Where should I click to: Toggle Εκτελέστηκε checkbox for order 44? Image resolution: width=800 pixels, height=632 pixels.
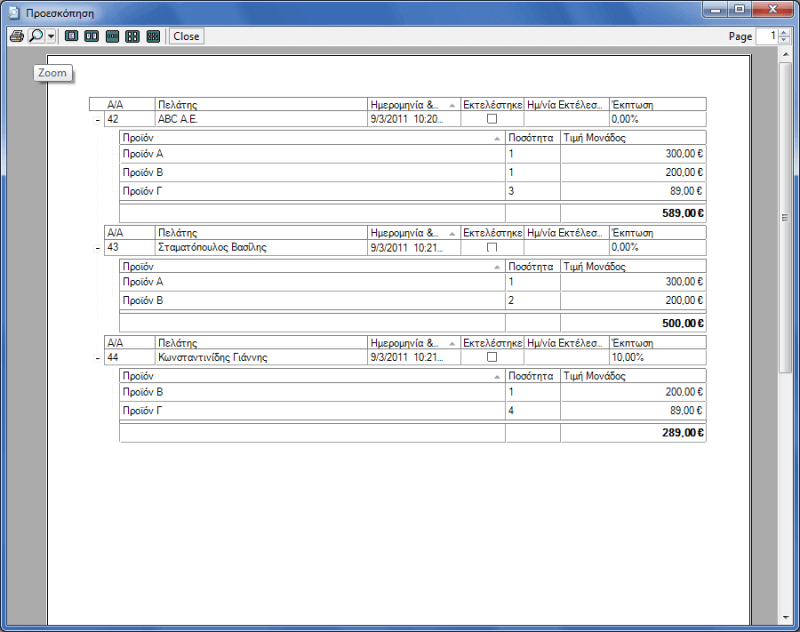click(491, 357)
